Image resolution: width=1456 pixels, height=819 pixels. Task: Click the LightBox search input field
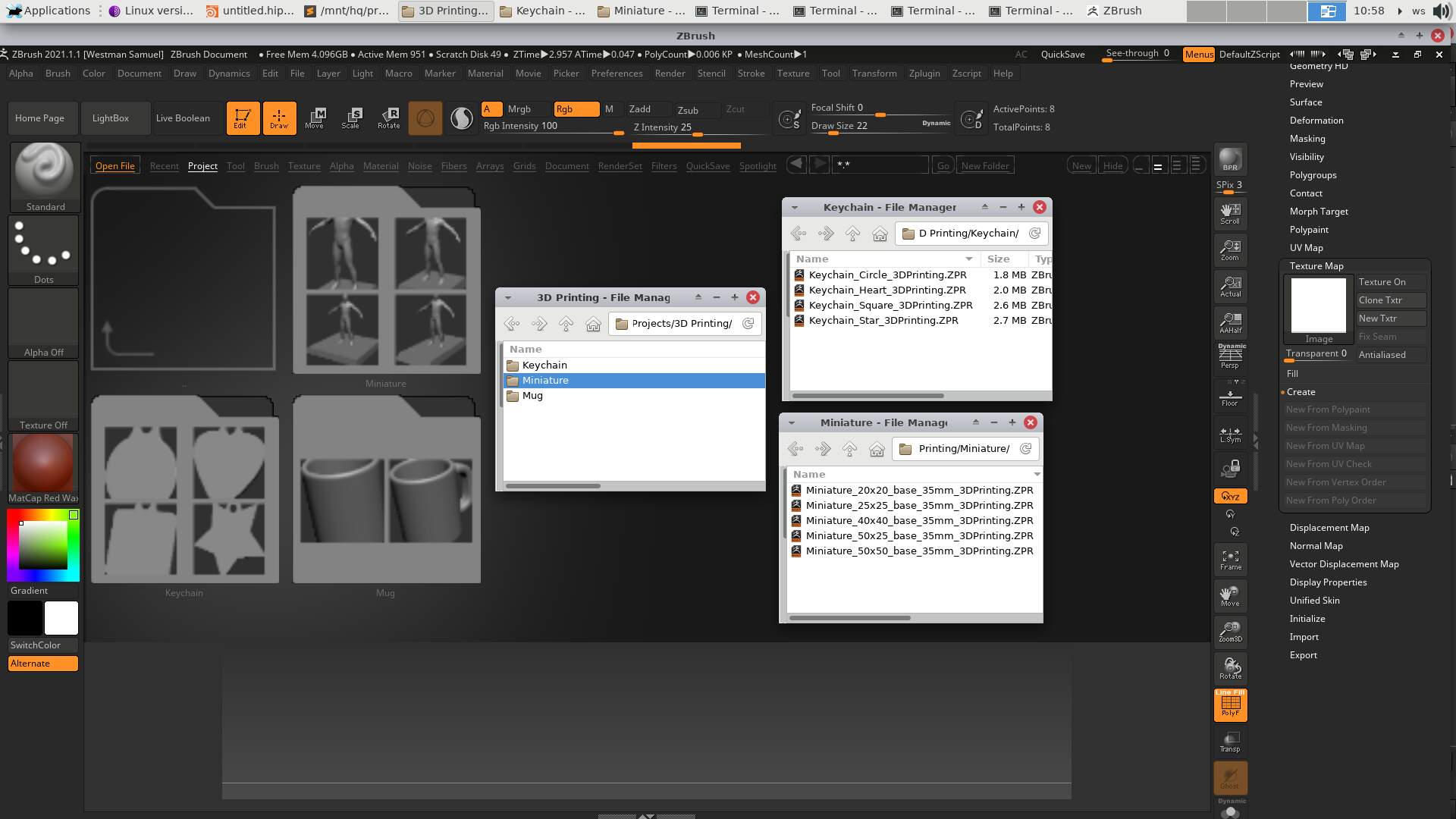pos(880,166)
